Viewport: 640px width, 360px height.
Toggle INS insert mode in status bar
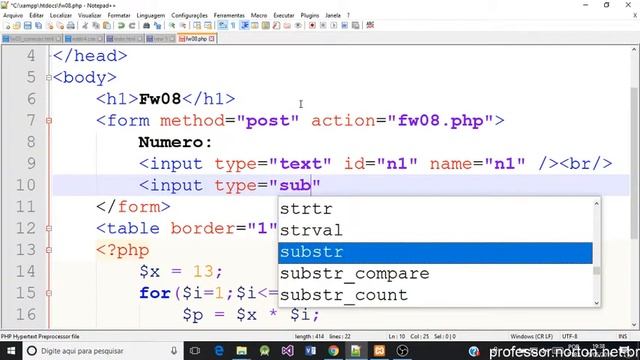[622, 336]
